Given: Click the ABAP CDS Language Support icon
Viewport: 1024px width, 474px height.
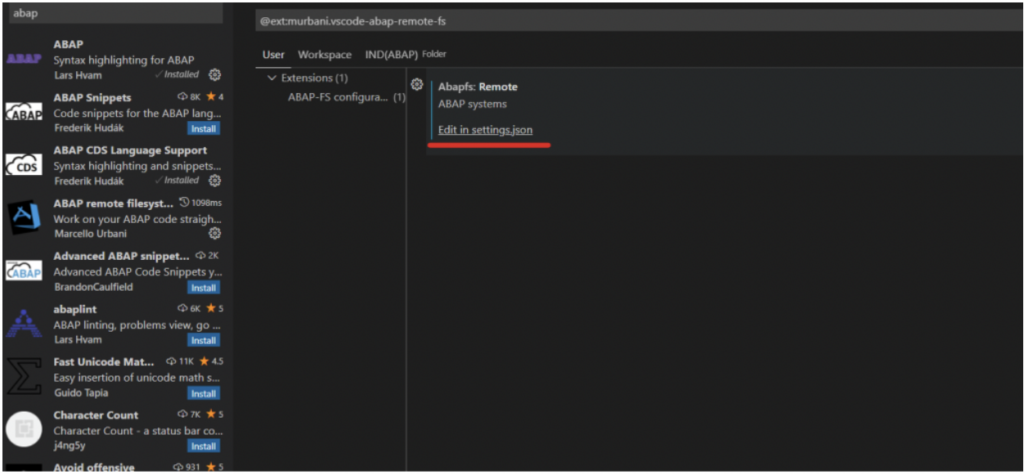Looking at the screenshot, I should point(24,166).
